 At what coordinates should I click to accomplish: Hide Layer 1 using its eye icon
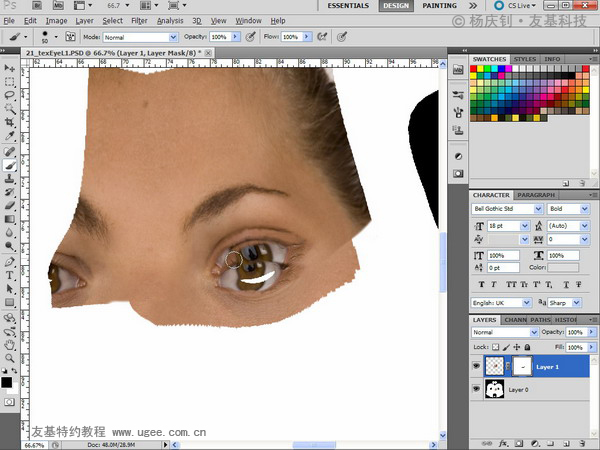[x=476, y=366]
